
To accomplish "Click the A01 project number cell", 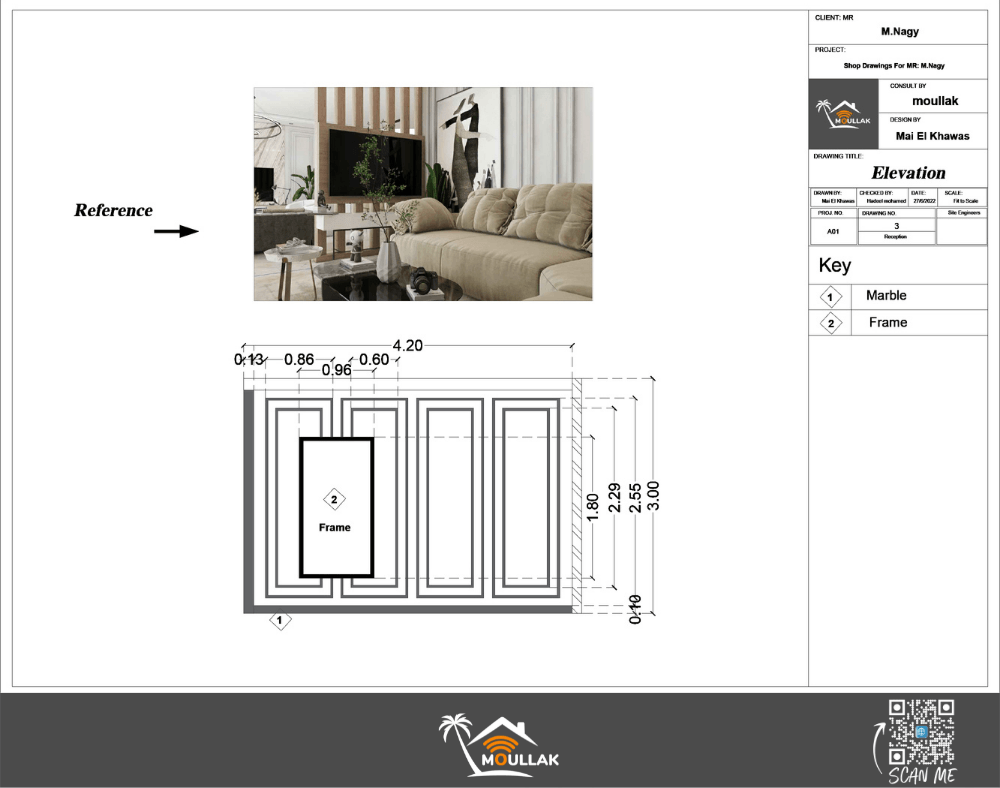I will (x=832, y=230).
